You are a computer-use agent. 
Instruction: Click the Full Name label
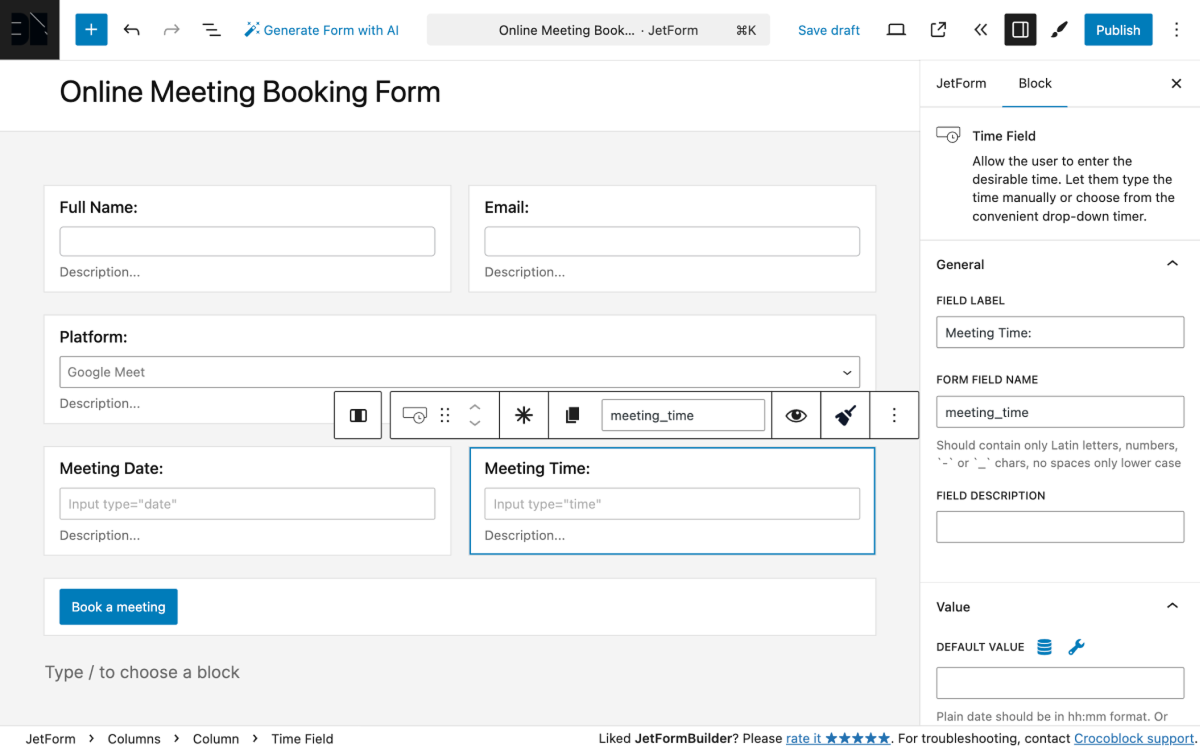tap(98, 207)
